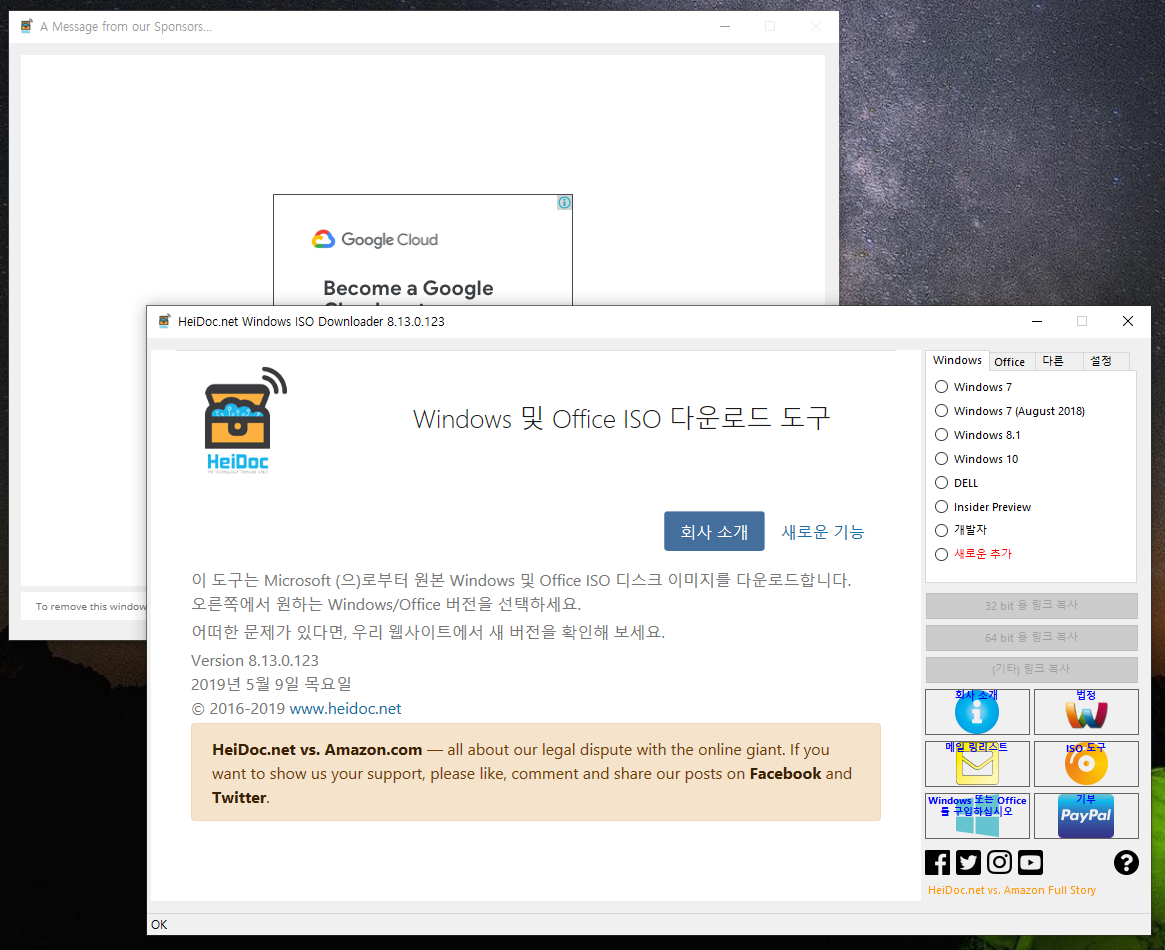Image resolution: width=1165 pixels, height=950 pixels.
Task: Click the ad info icon in sponsor window
Action: (565, 202)
